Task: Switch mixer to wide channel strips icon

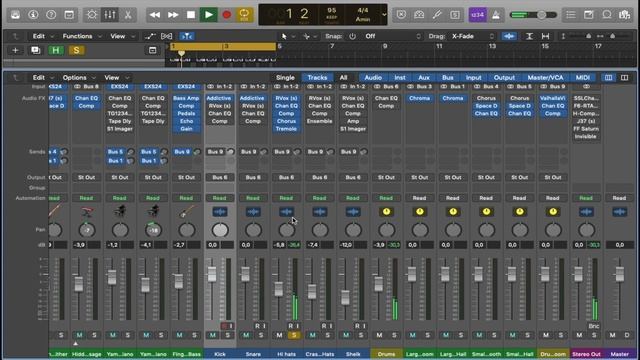Action: coord(624,78)
